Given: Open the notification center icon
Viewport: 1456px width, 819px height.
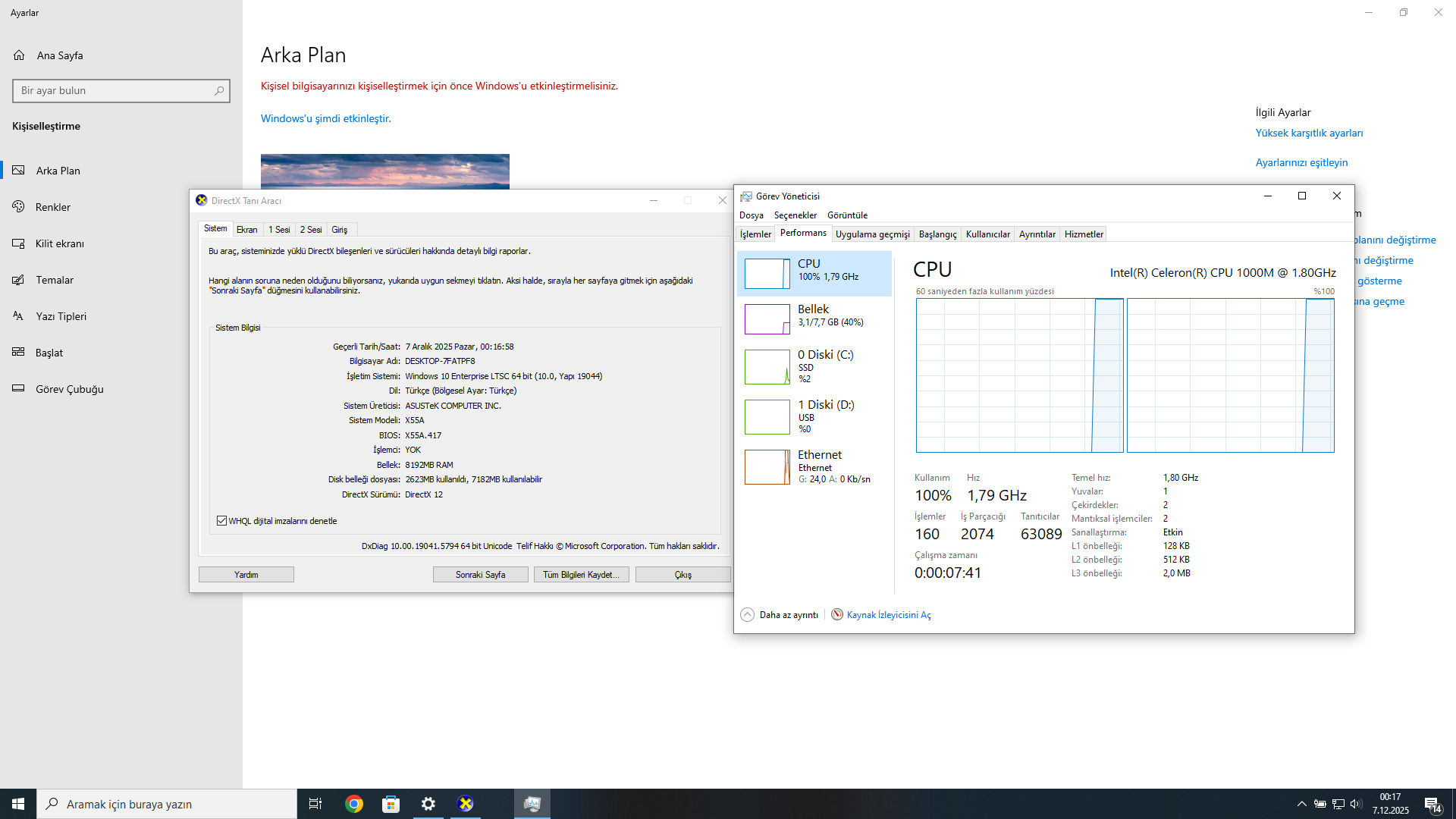Looking at the screenshot, I should pos(1432,804).
